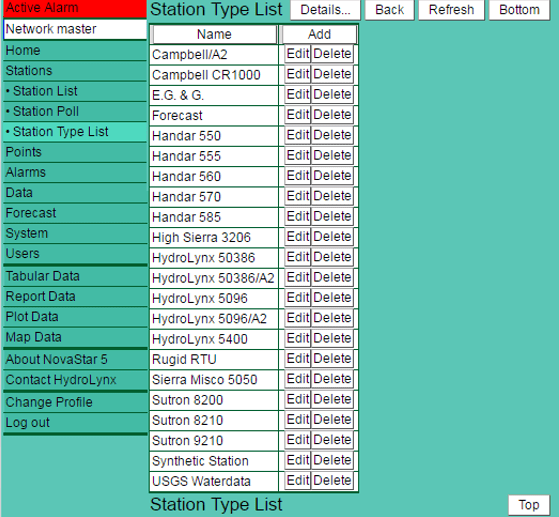Edit the HydroLynx 5096 row
The image size is (559, 517).
click(298, 298)
